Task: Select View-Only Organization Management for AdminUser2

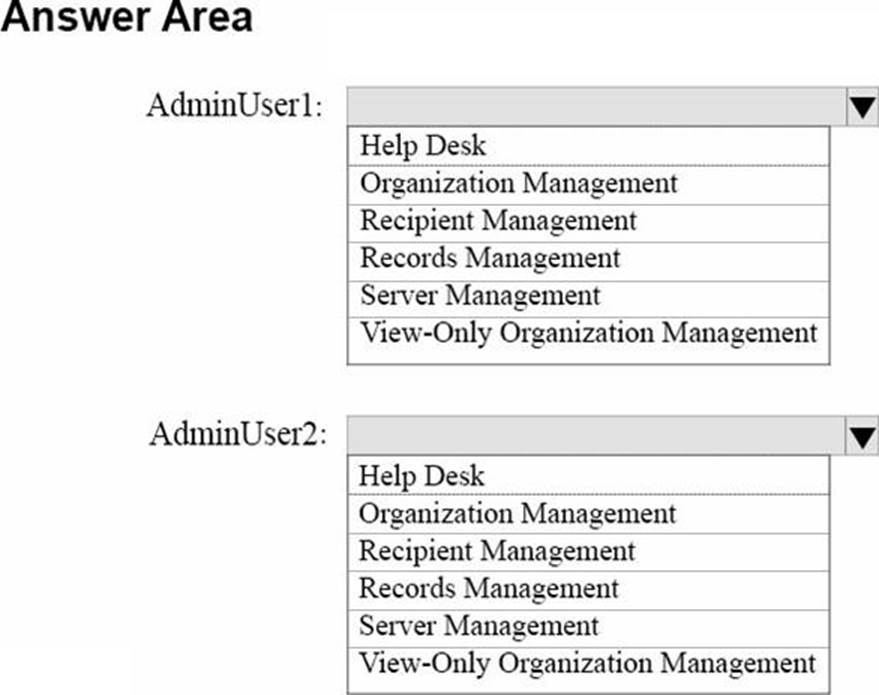Action: pyautogui.click(x=588, y=663)
